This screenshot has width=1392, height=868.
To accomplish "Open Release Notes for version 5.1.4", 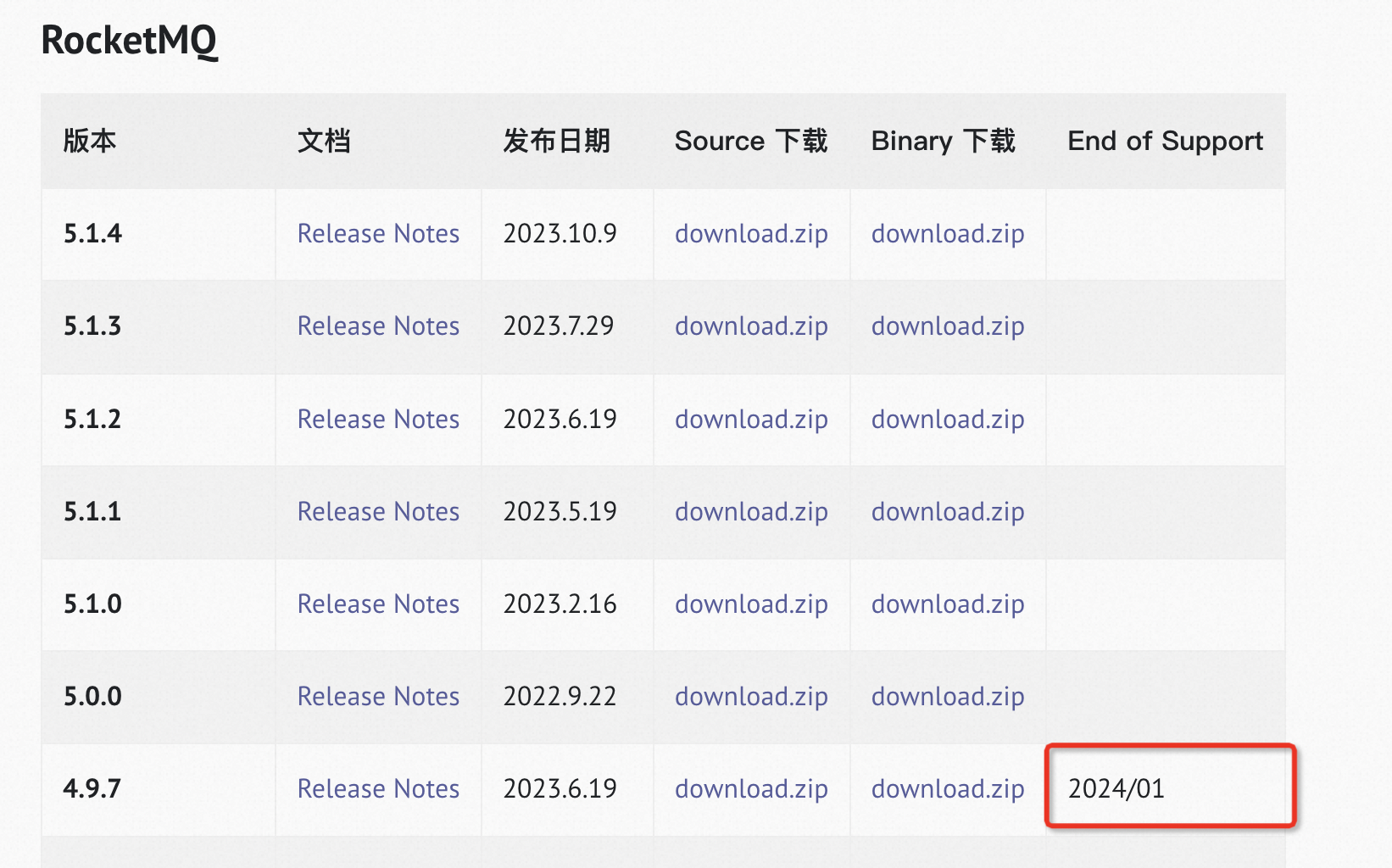I will 378,233.
